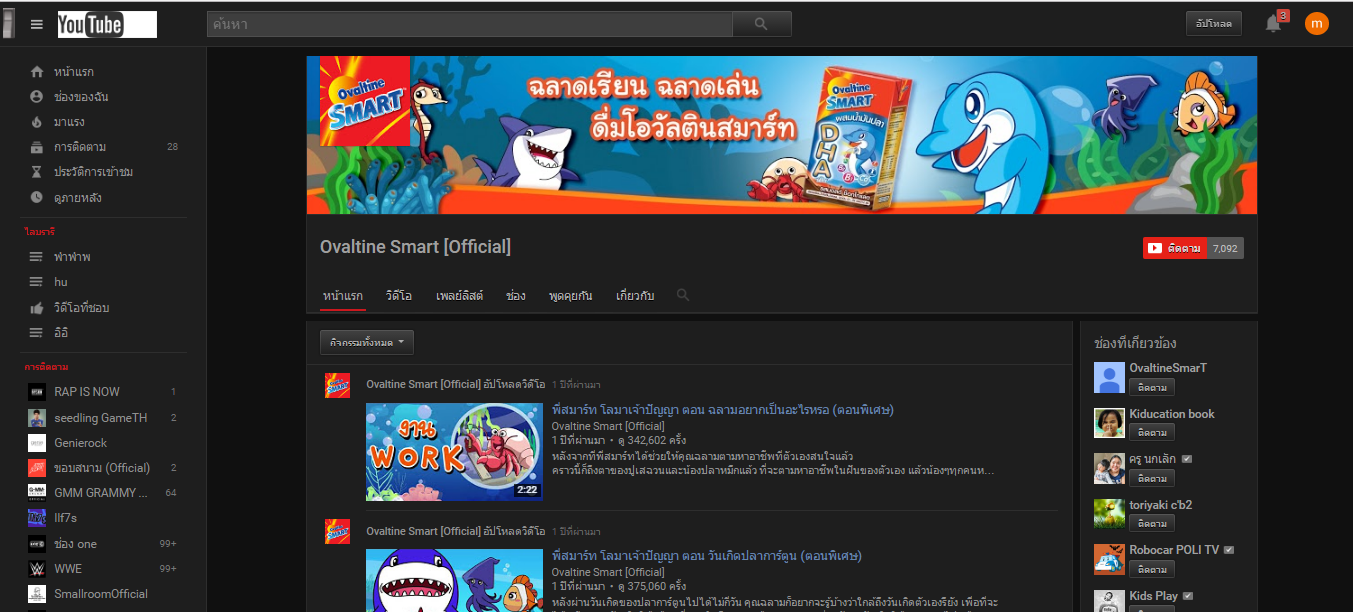
Task: Open the hamburger guide menu
Action: (x=37, y=24)
